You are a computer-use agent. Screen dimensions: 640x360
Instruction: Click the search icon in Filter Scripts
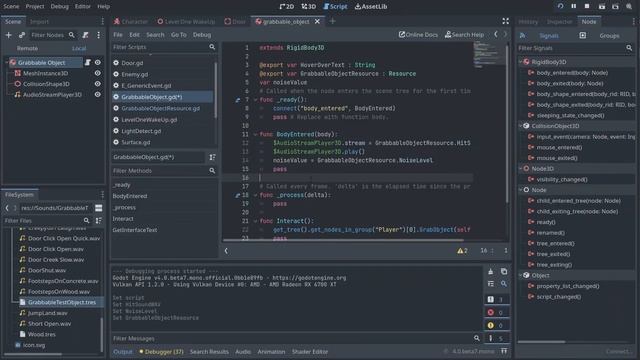click(212, 47)
